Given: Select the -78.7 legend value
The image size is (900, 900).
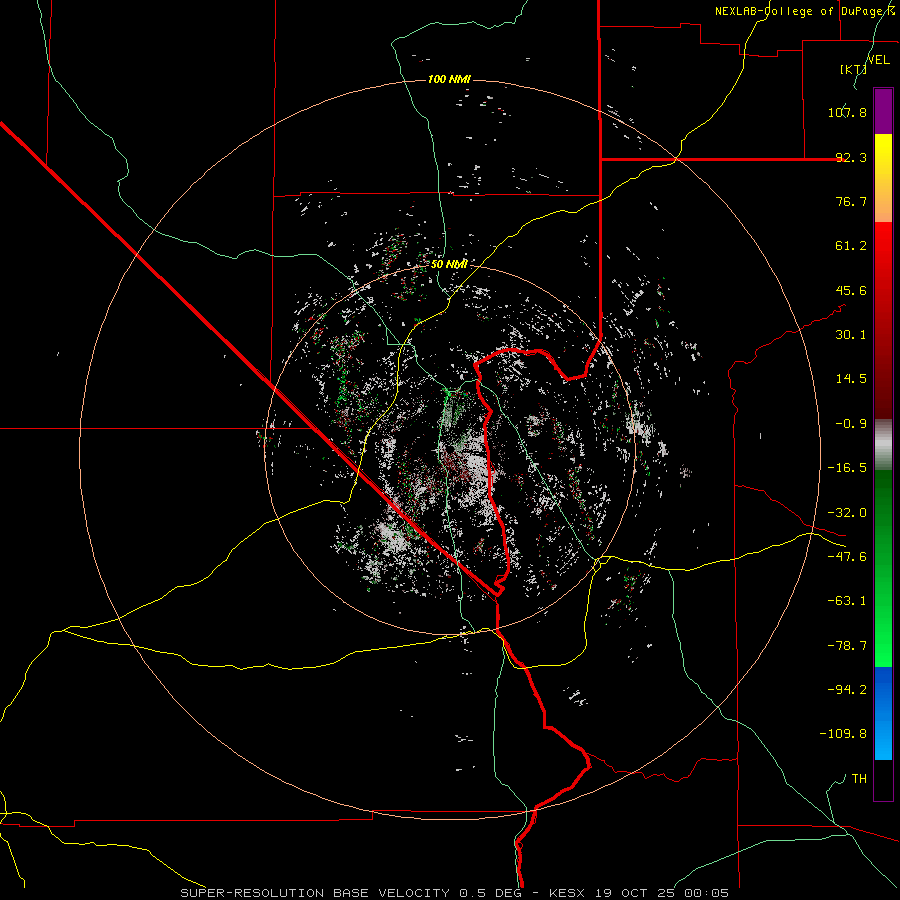Looking at the screenshot, I should (847, 646).
